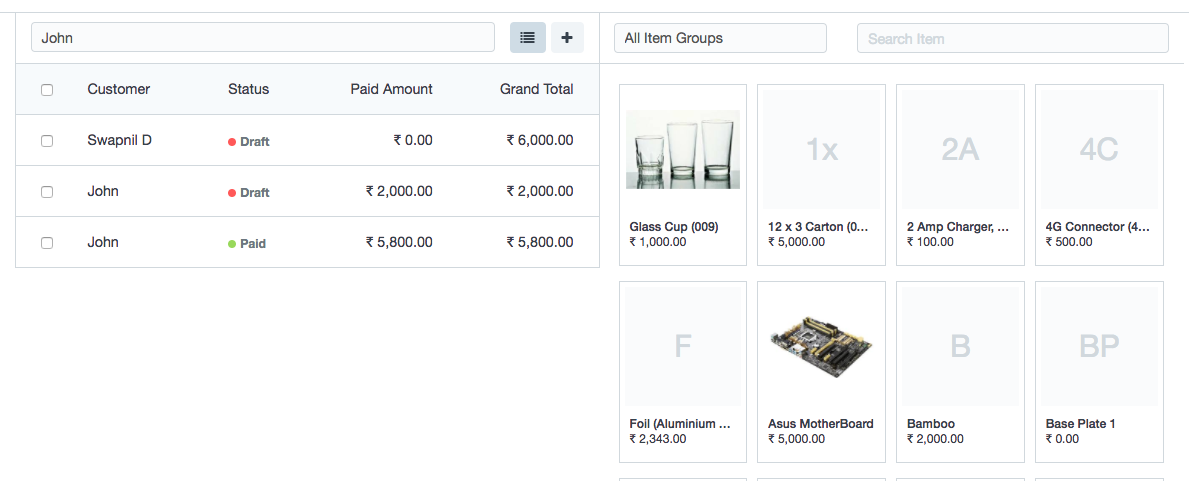
Task: Check the Swapnil D row checkbox
Action: pyautogui.click(x=47, y=141)
